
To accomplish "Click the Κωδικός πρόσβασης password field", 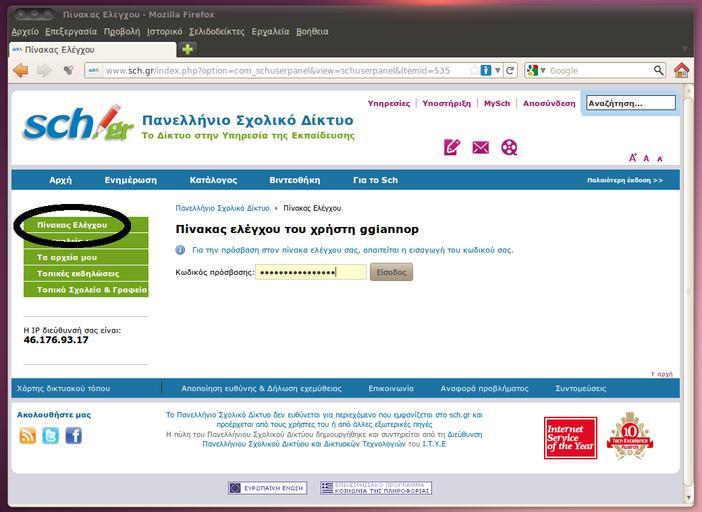I will click(x=310, y=272).
